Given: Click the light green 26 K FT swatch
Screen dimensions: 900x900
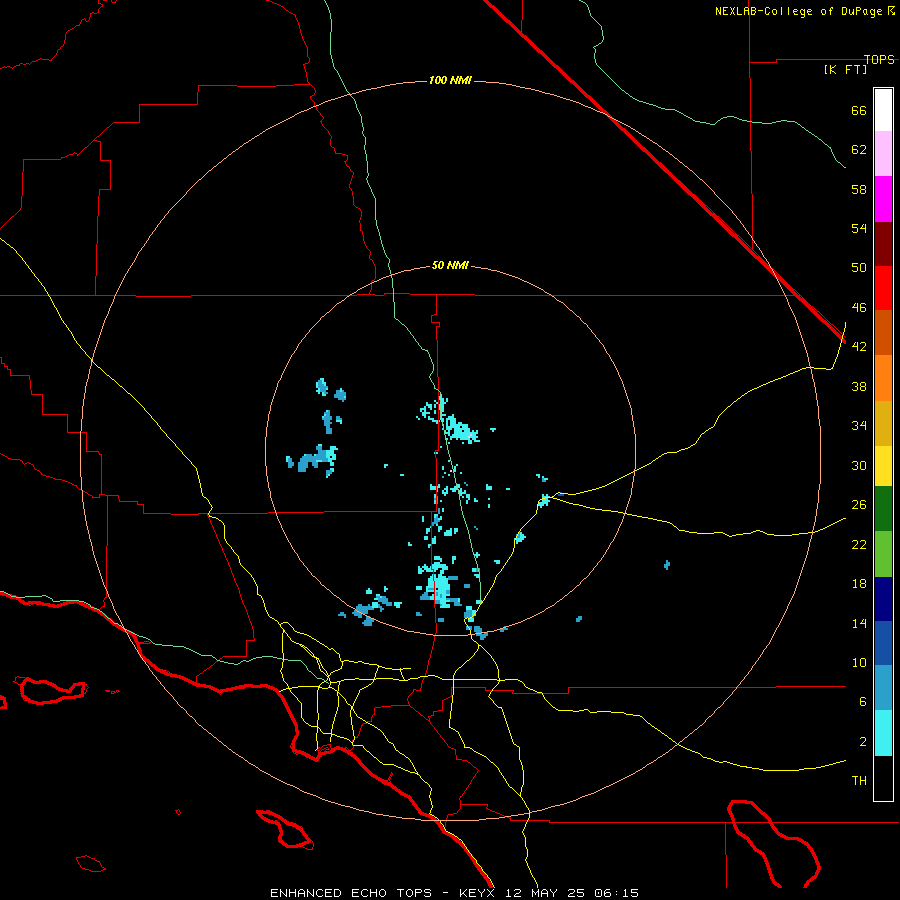Looking at the screenshot, I should coord(883,554).
